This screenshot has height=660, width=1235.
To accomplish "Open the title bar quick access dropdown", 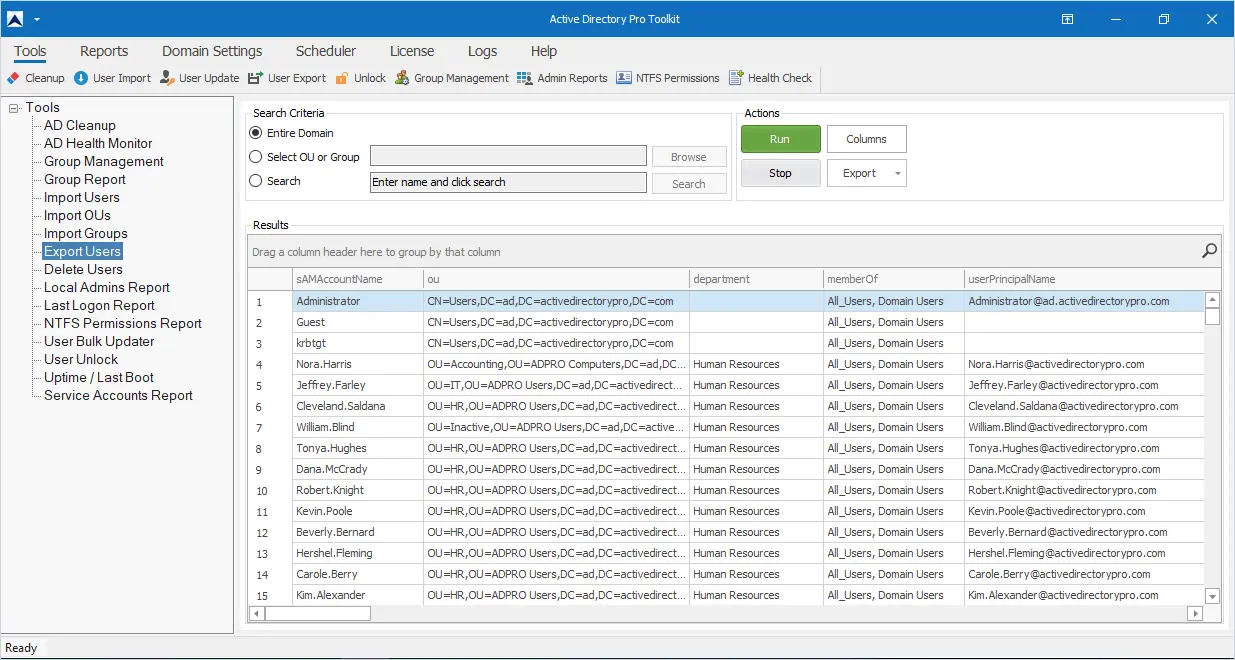I will pyautogui.click(x=37, y=19).
